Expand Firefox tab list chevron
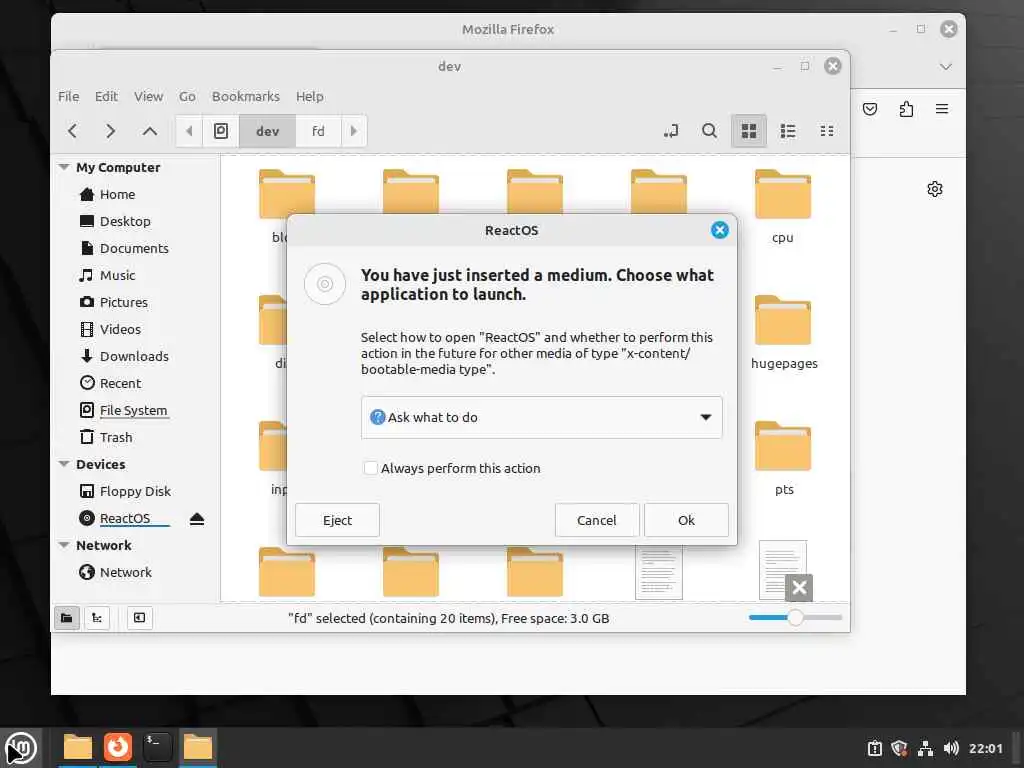Image resolution: width=1024 pixels, height=768 pixels. pyautogui.click(x=945, y=67)
